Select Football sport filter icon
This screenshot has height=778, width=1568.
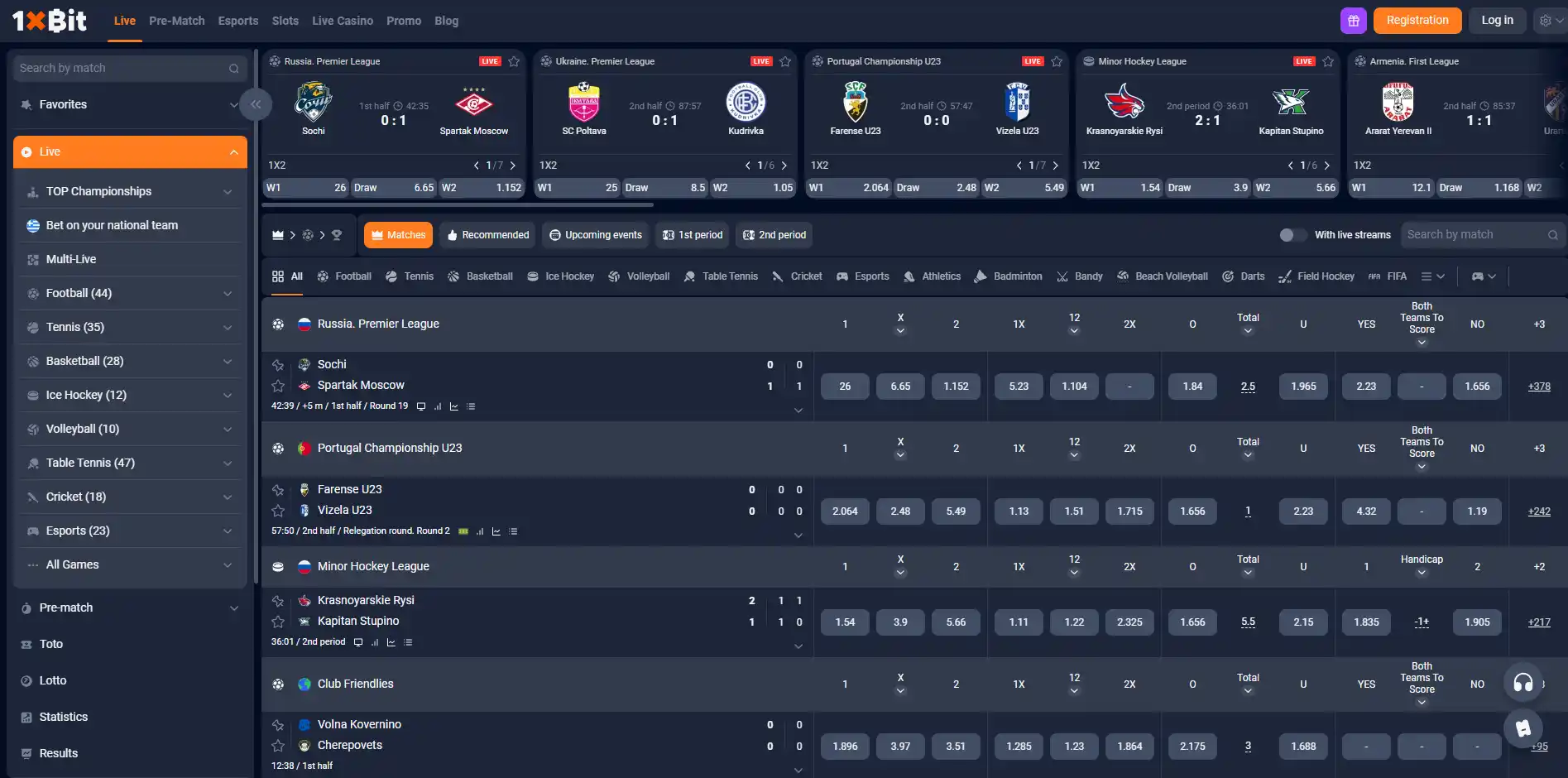[323, 276]
